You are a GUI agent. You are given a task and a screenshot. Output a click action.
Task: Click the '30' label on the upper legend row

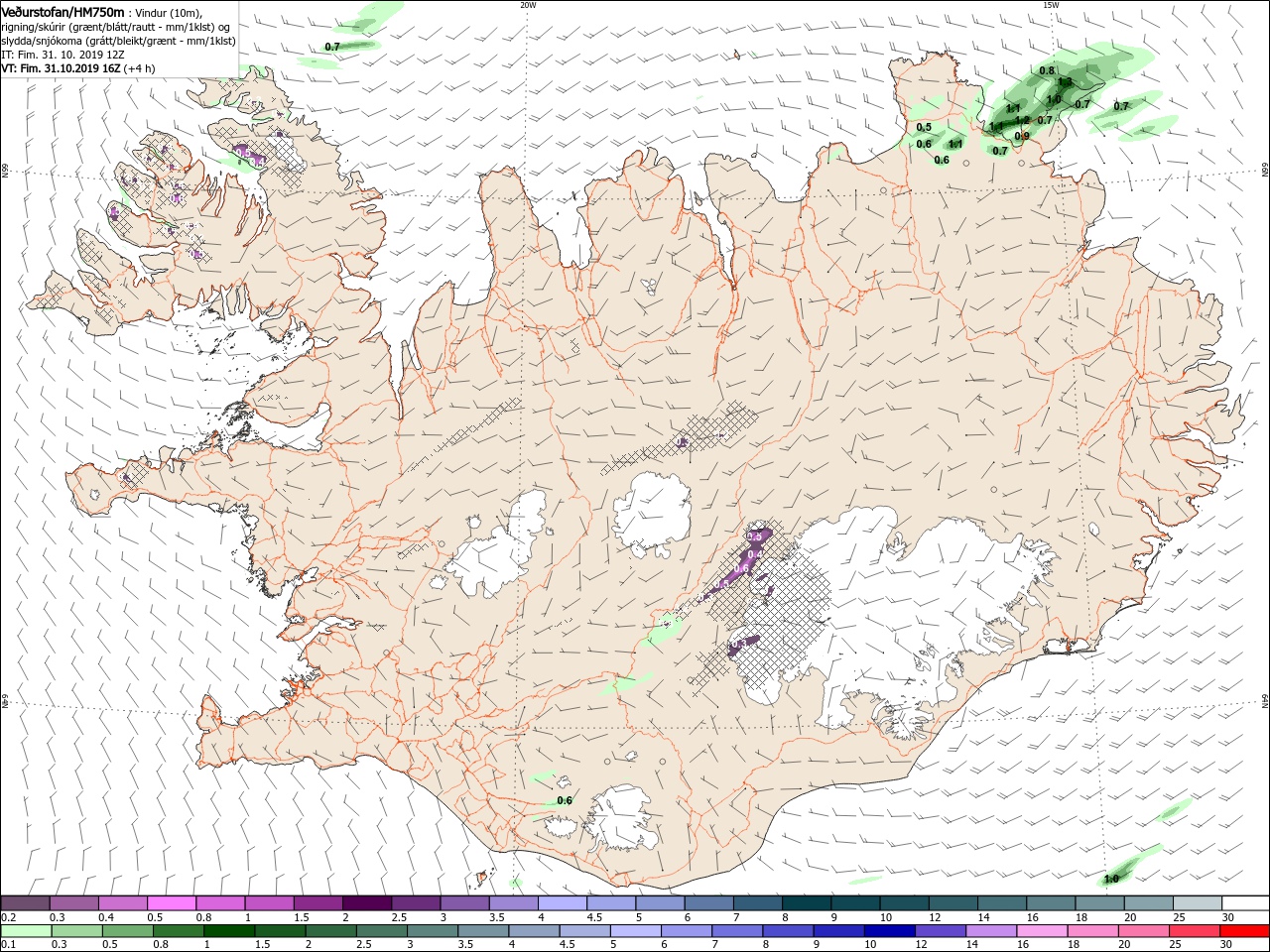[1227, 917]
